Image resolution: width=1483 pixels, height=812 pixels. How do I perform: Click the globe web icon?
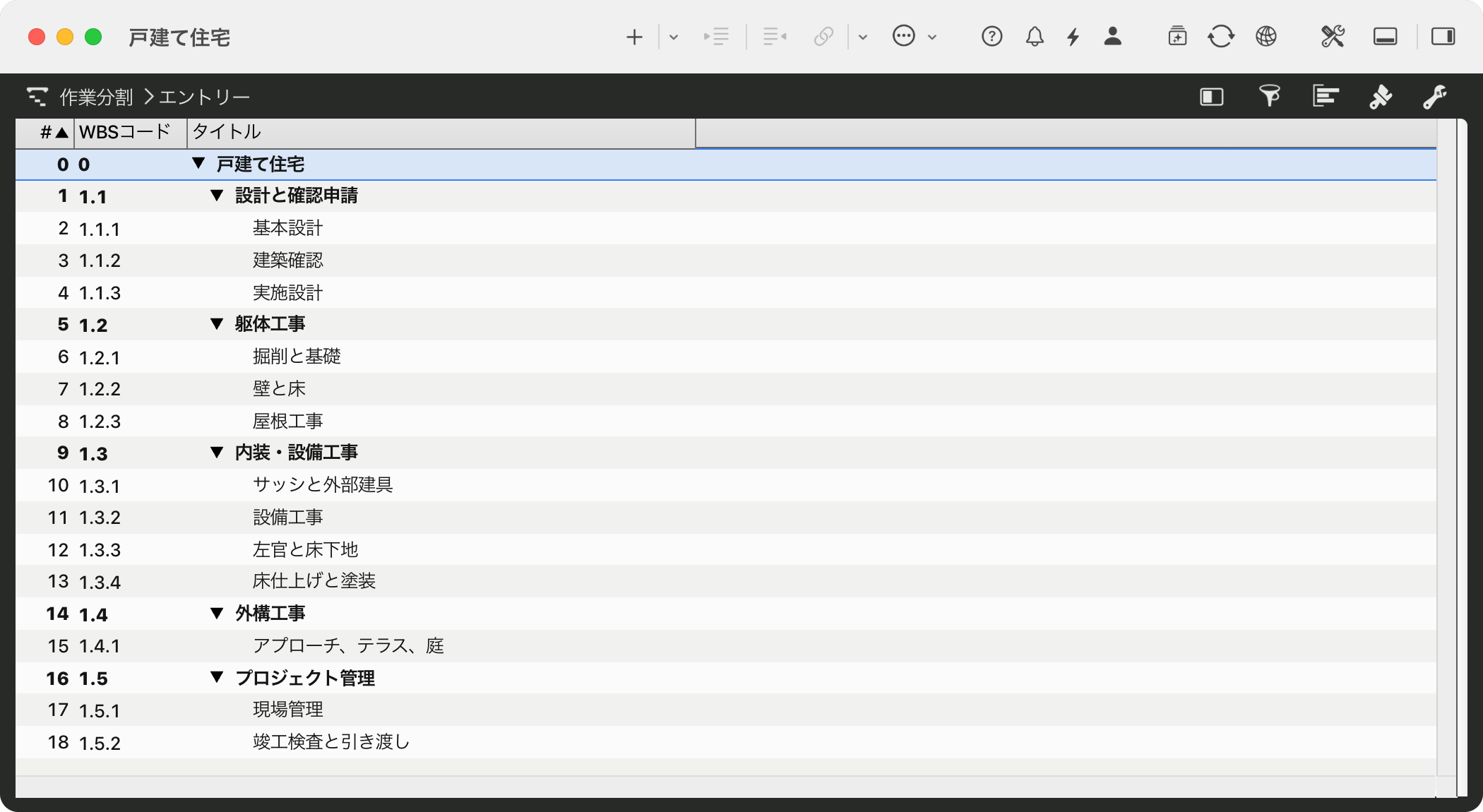tap(1266, 36)
